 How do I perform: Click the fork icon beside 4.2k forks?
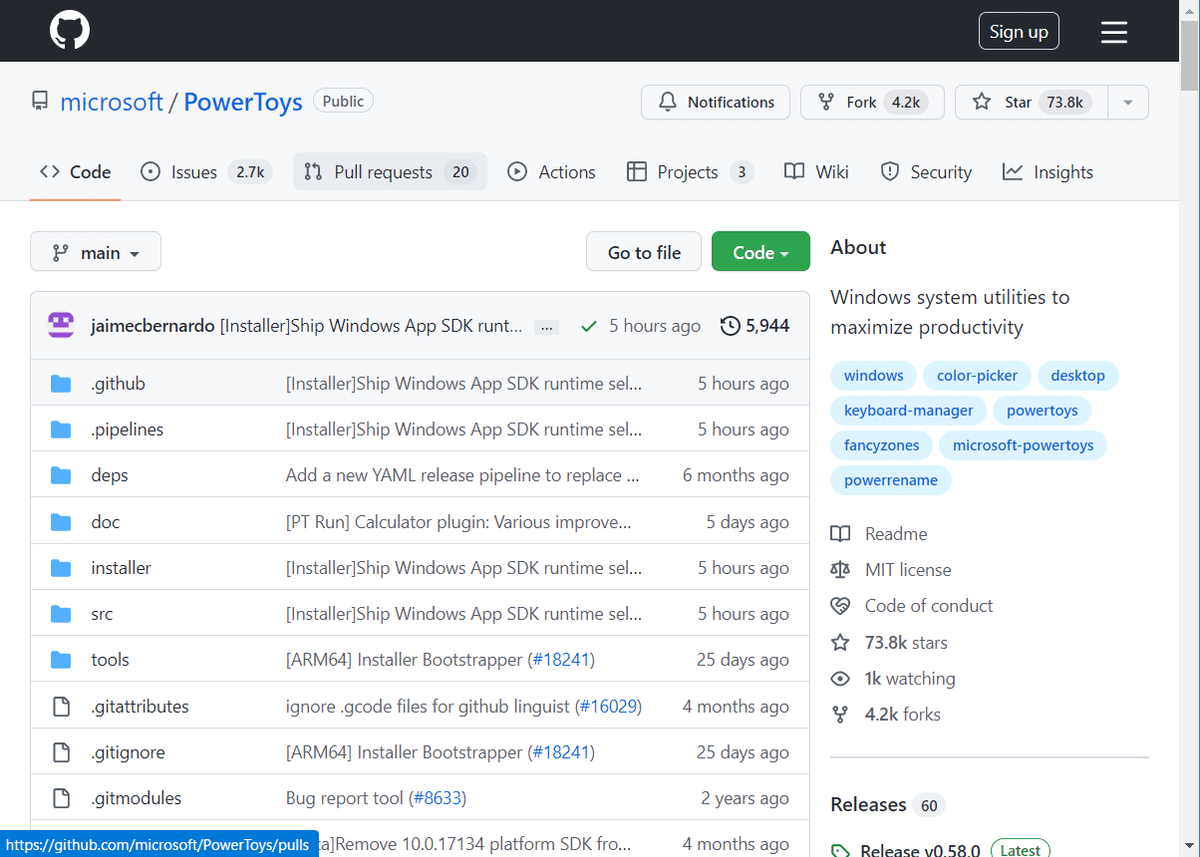(x=841, y=714)
